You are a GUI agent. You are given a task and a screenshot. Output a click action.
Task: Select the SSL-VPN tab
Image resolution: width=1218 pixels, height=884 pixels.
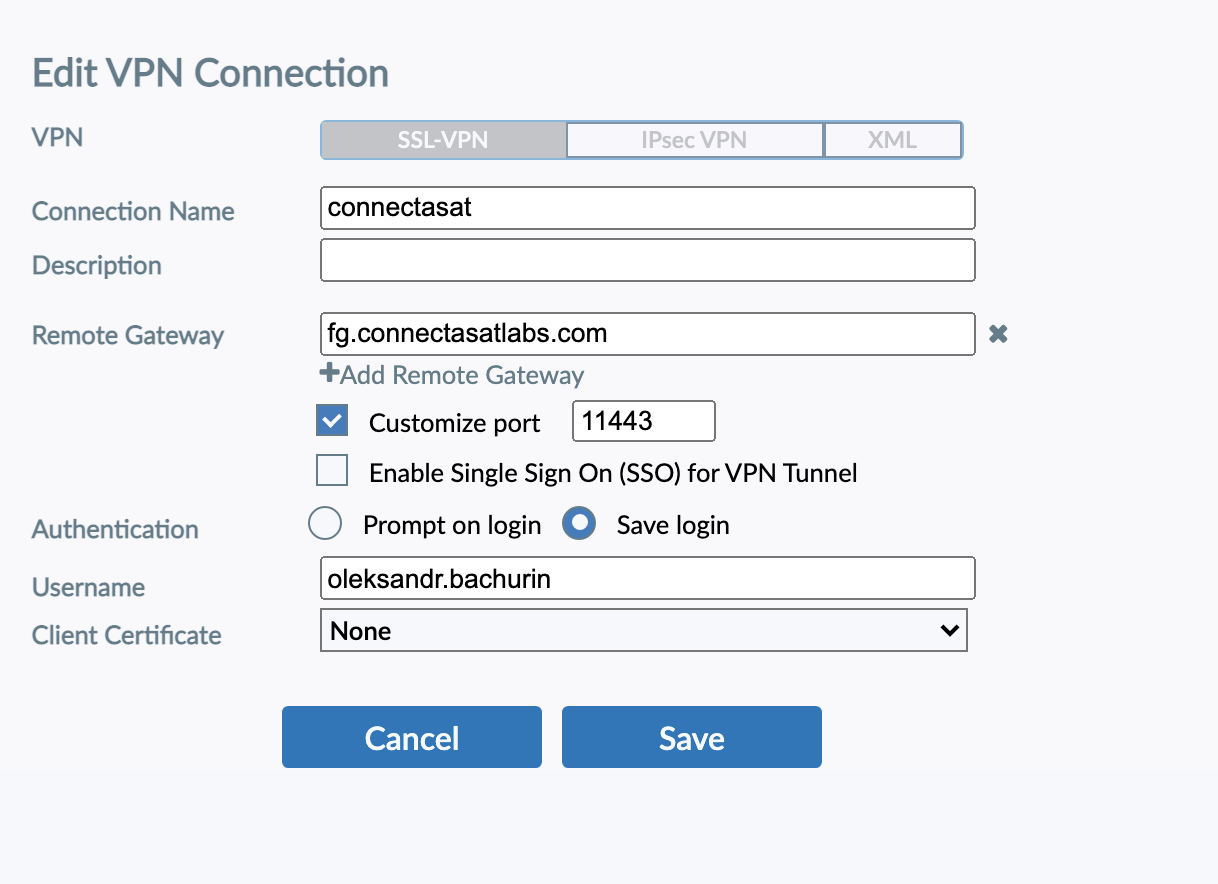coord(443,140)
